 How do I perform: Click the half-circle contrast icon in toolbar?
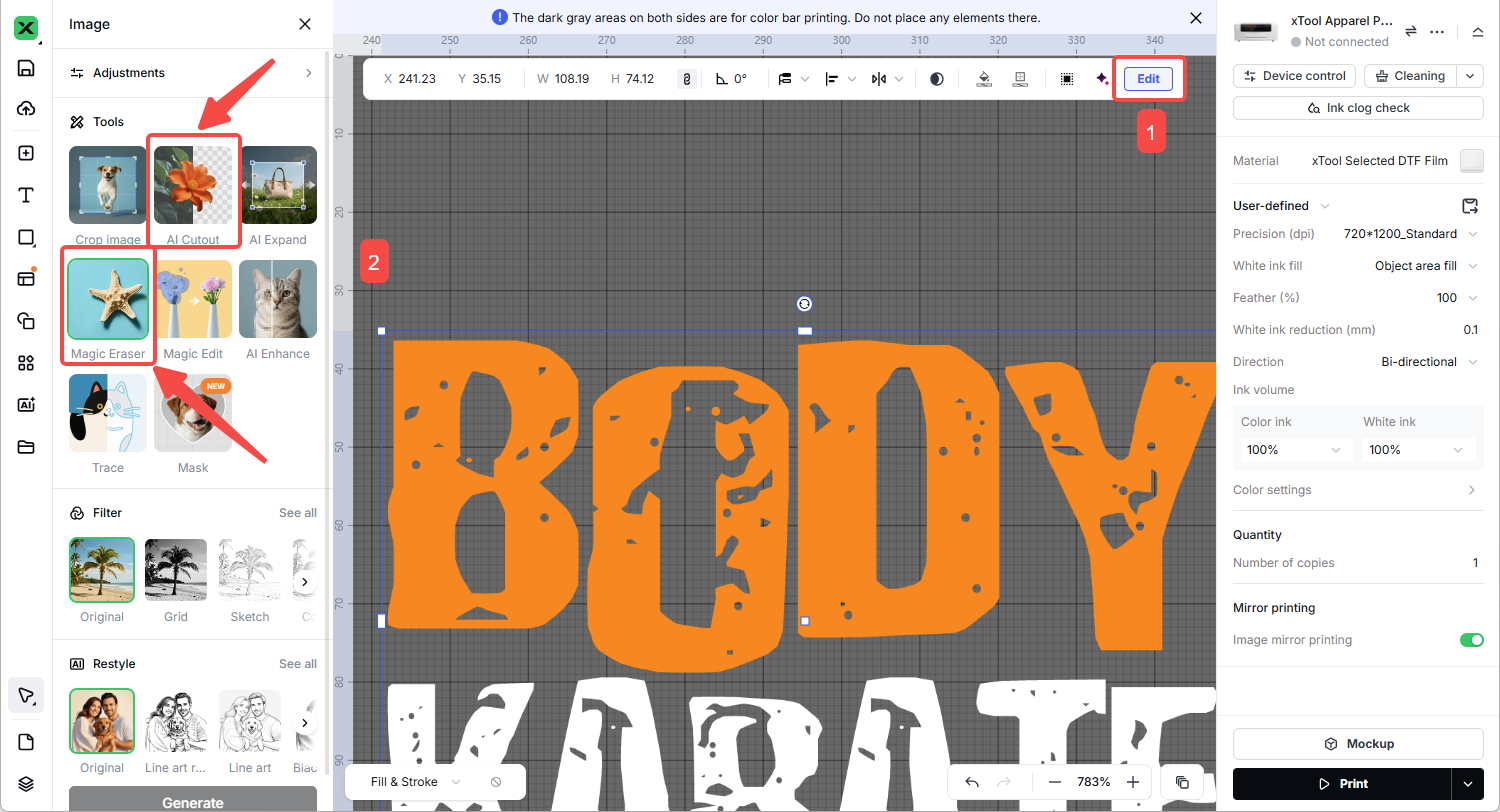point(937,79)
